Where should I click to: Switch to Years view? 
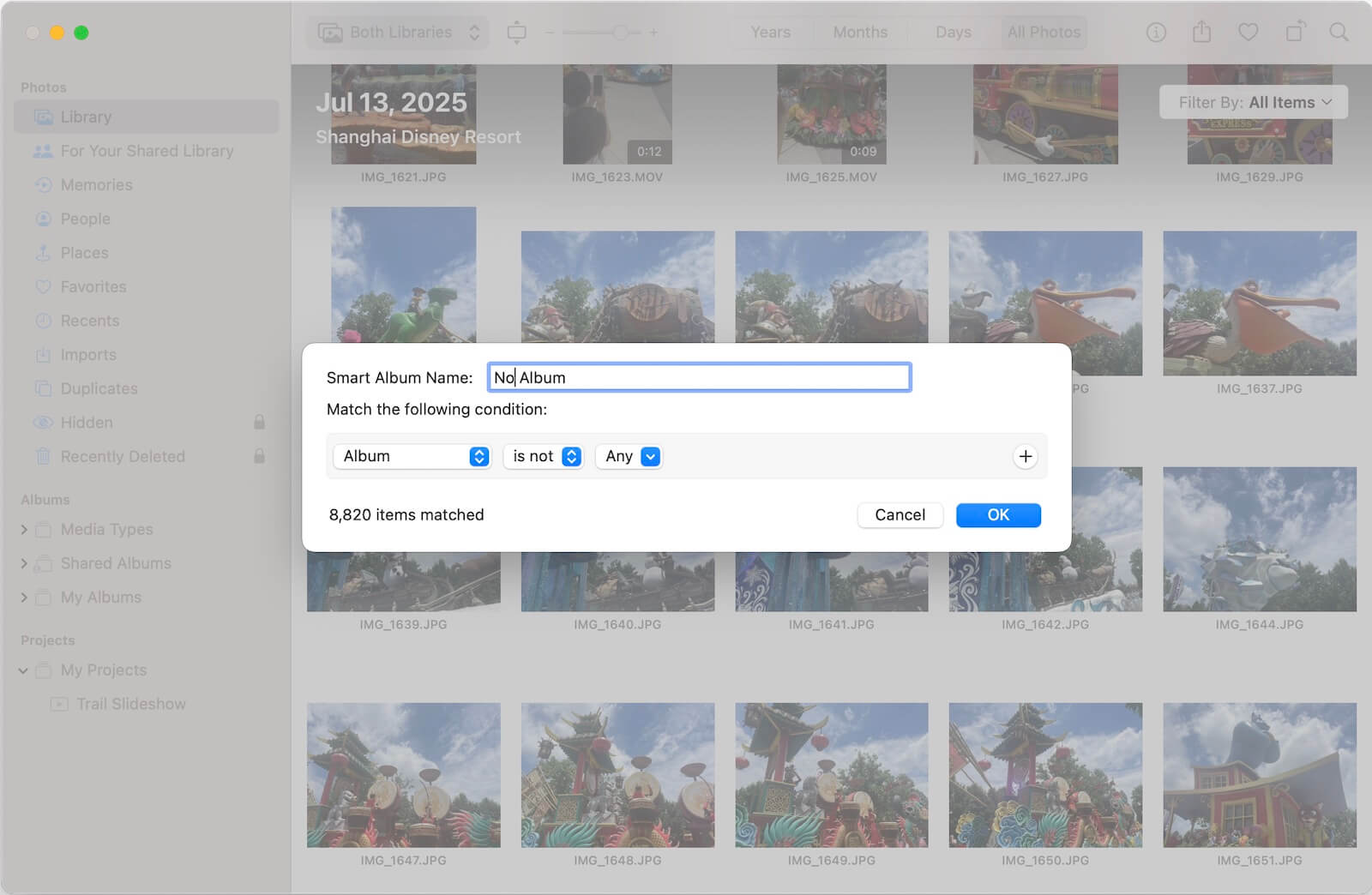click(771, 33)
